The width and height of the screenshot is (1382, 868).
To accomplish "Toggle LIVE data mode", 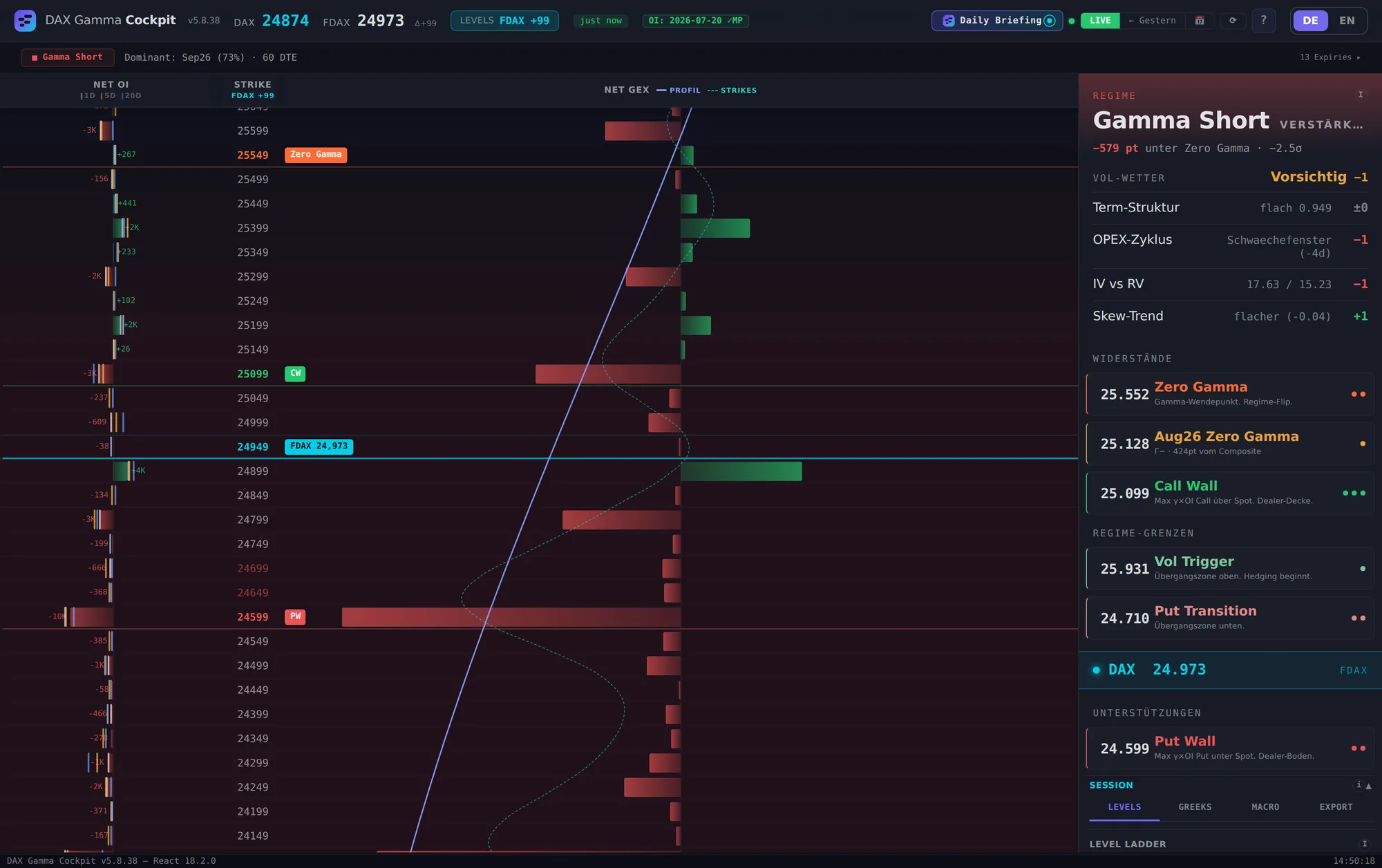I will coord(1100,21).
